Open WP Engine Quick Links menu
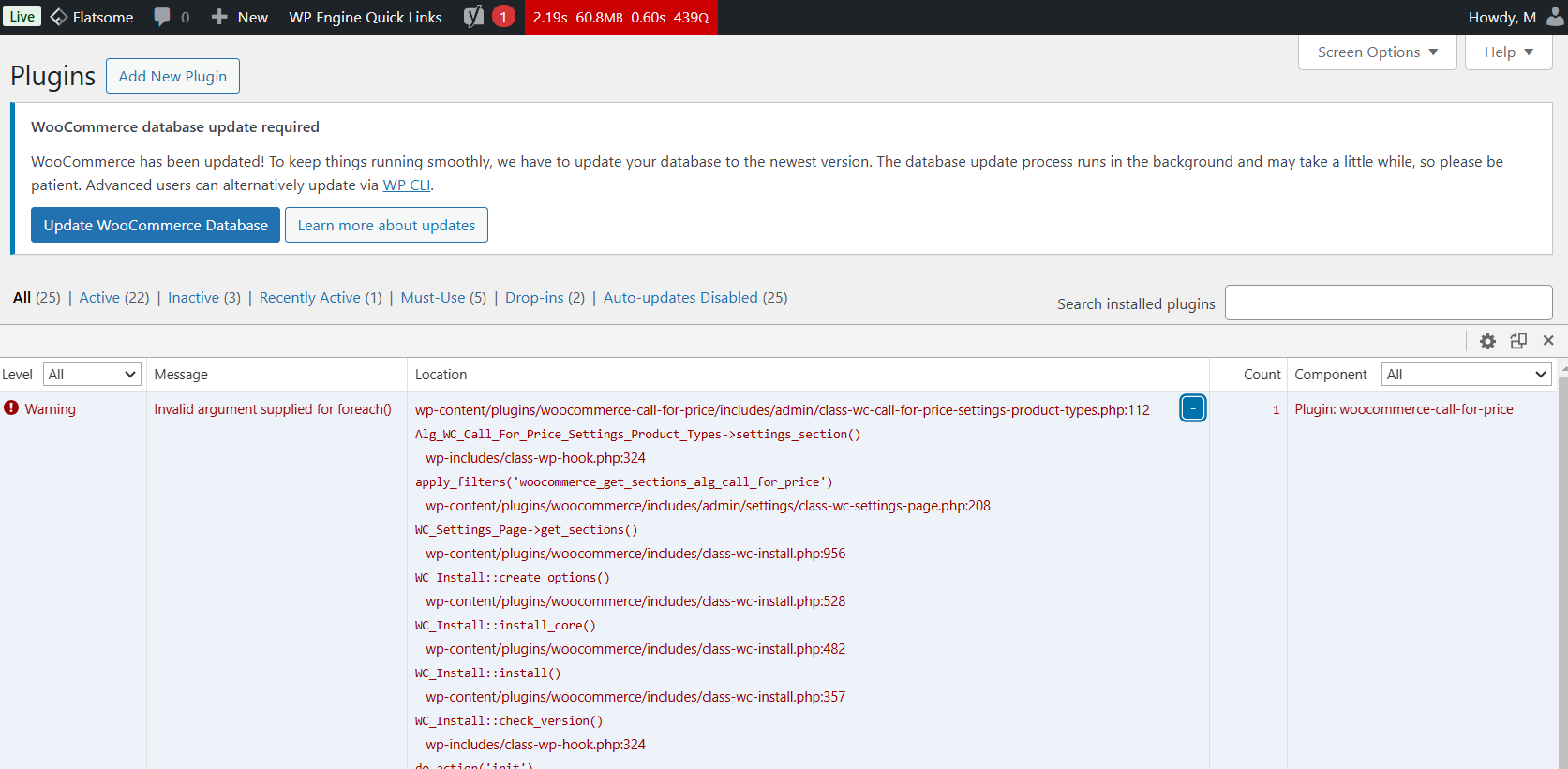This screenshot has width=1568, height=769. click(366, 17)
